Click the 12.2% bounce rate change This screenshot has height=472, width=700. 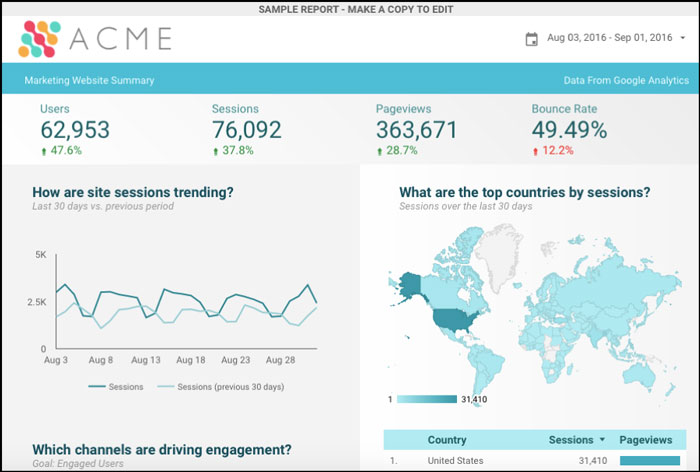point(558,150)
